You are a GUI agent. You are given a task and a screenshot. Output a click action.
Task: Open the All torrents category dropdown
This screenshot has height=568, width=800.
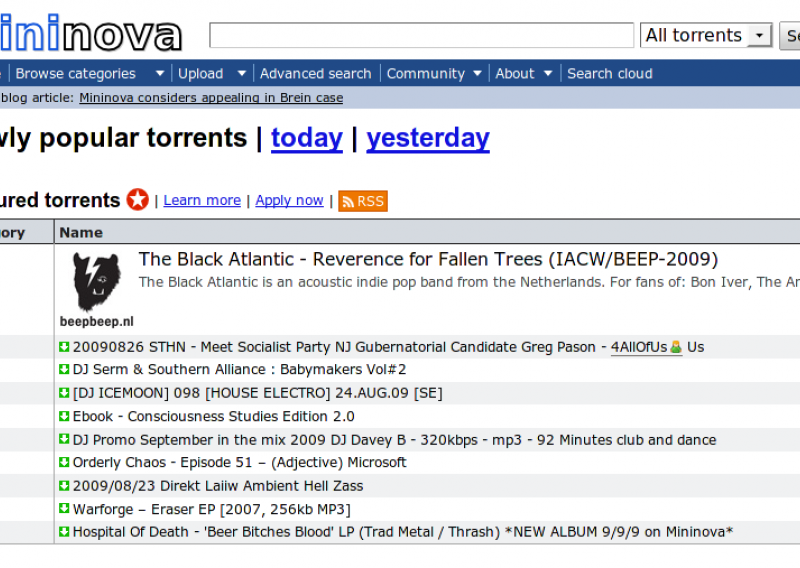tap(706, 35)
